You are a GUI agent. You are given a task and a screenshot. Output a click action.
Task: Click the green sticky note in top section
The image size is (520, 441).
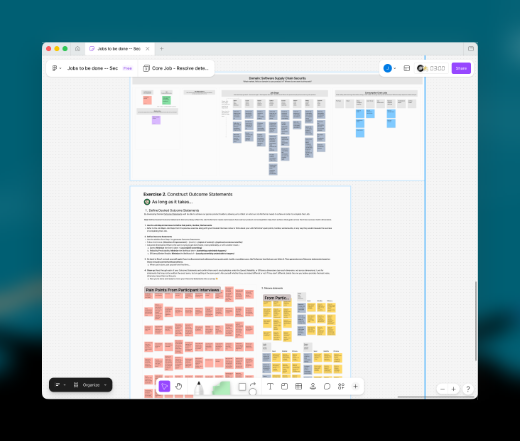click(166, 100)
